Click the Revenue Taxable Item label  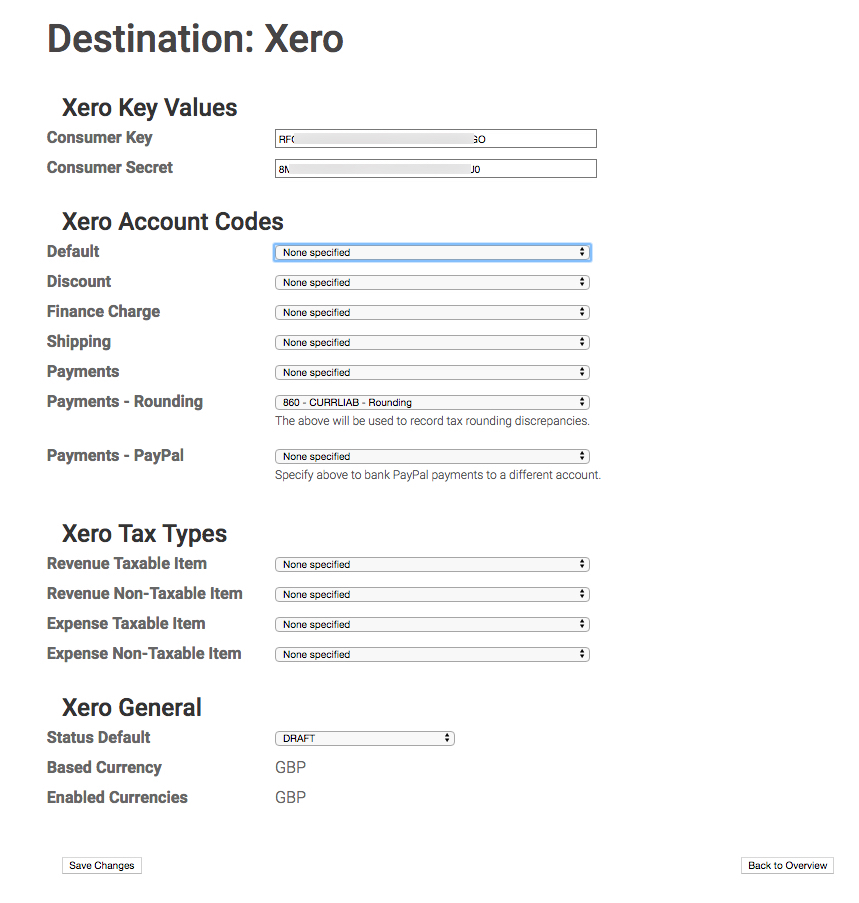[127, 564]
